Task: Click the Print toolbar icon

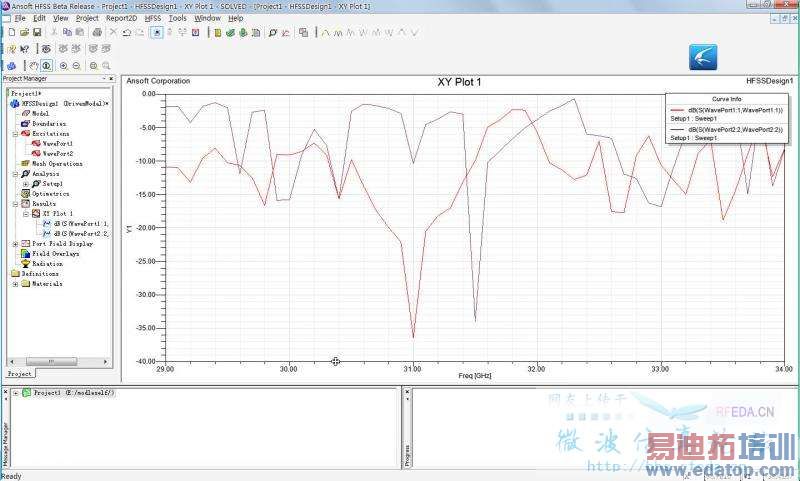Action: pos(97,32)
